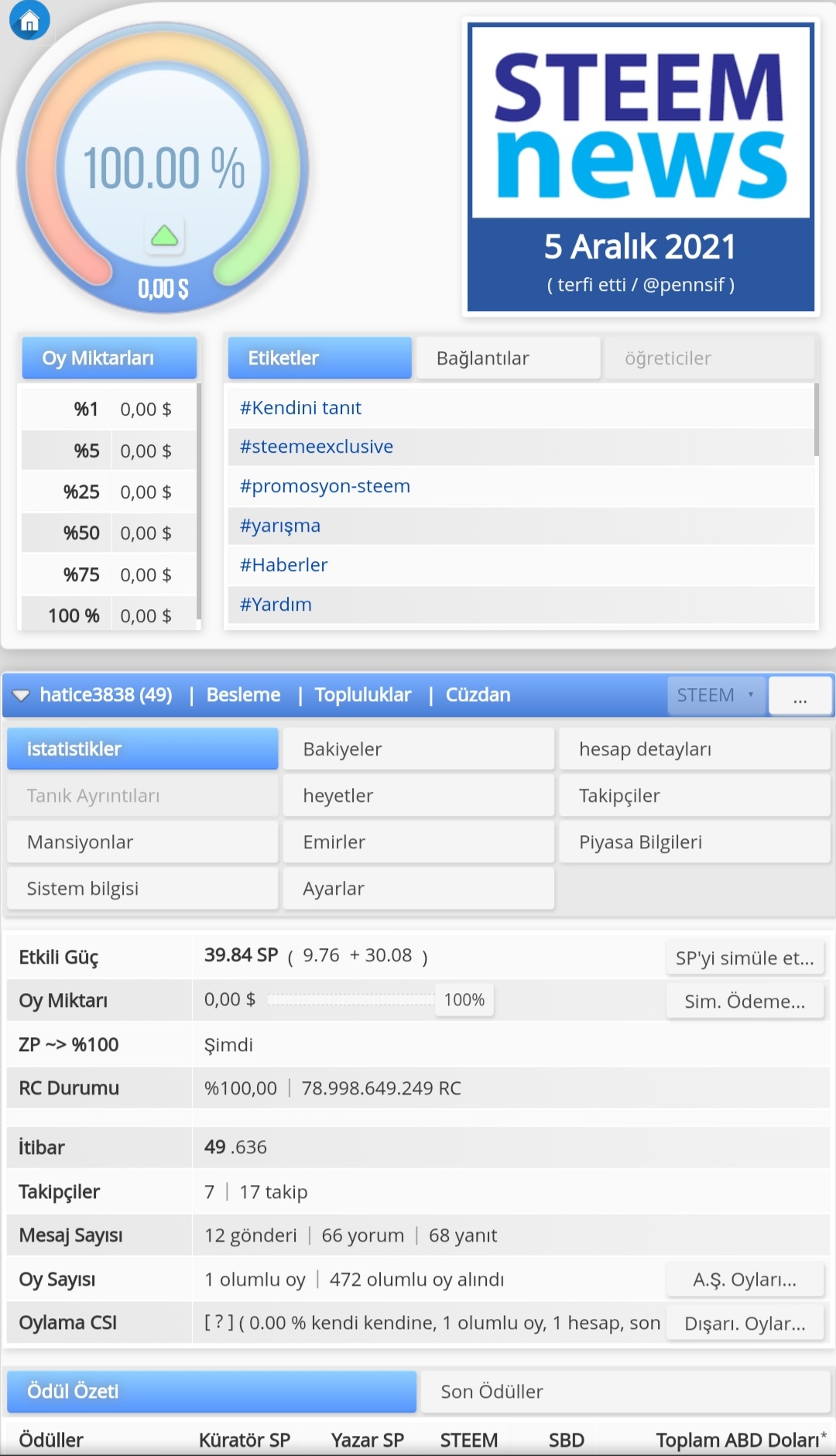Select the %25 vote amount row
This screenshot has width=836, height=1456.
coord(108,492)
